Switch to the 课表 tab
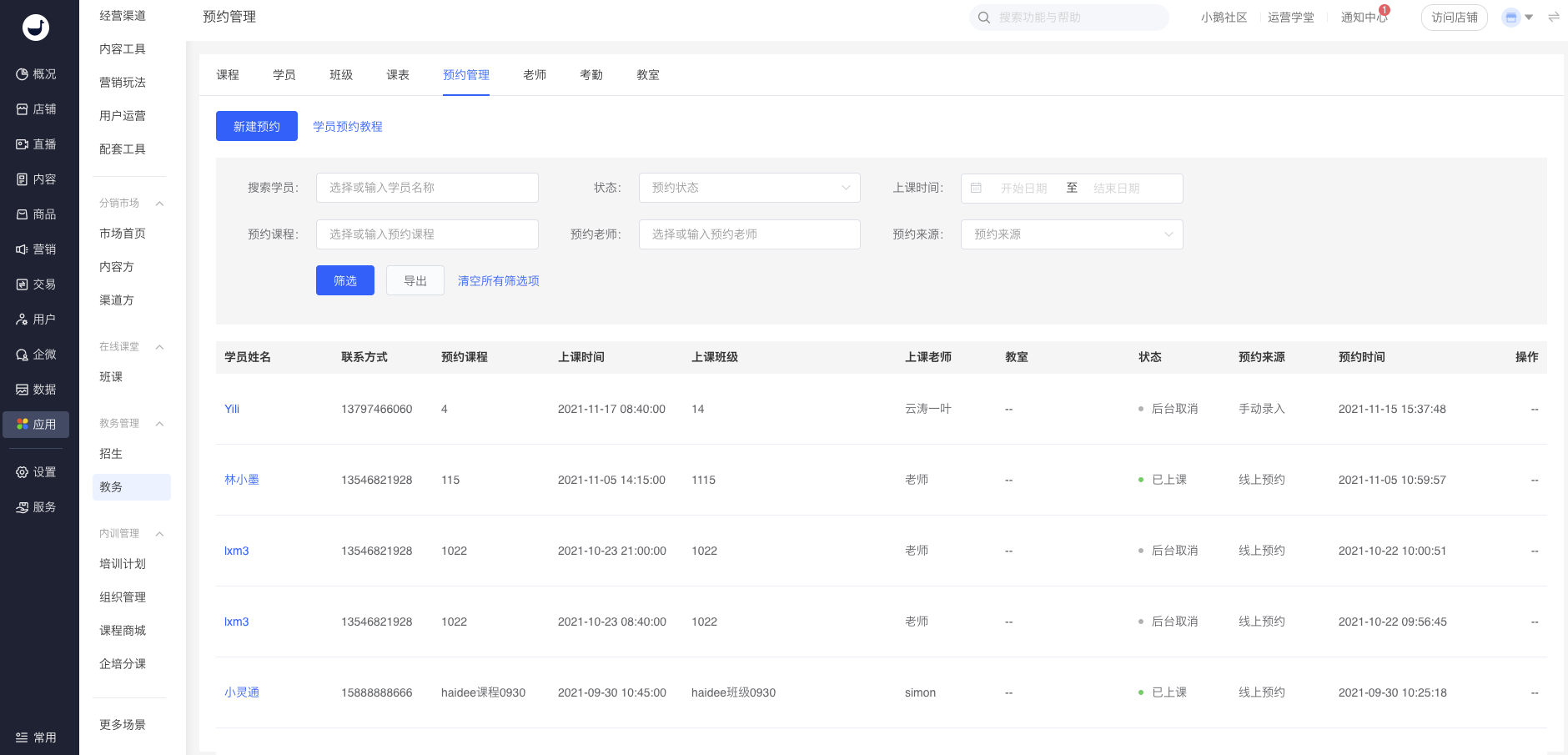The width and height of the screenshot is (1568, 755). [398, 75]
